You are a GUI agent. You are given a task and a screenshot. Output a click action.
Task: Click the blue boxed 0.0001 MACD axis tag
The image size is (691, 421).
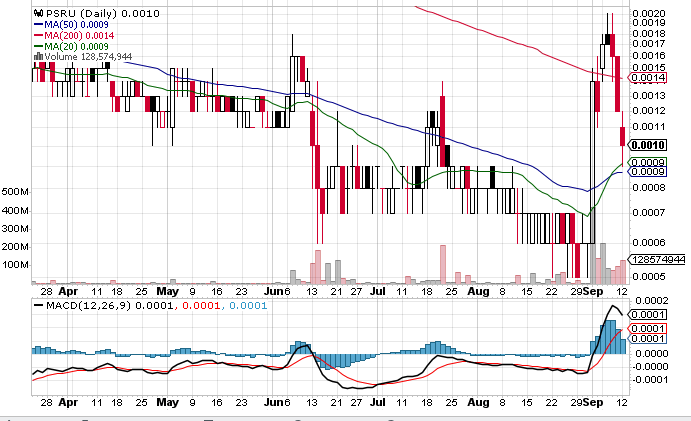[648, 339]
